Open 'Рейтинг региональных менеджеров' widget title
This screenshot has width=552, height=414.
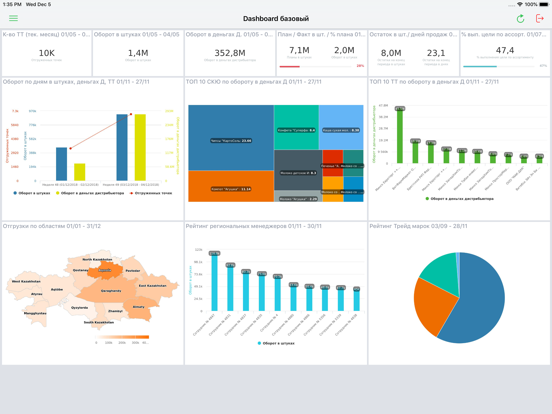(253, 226)
